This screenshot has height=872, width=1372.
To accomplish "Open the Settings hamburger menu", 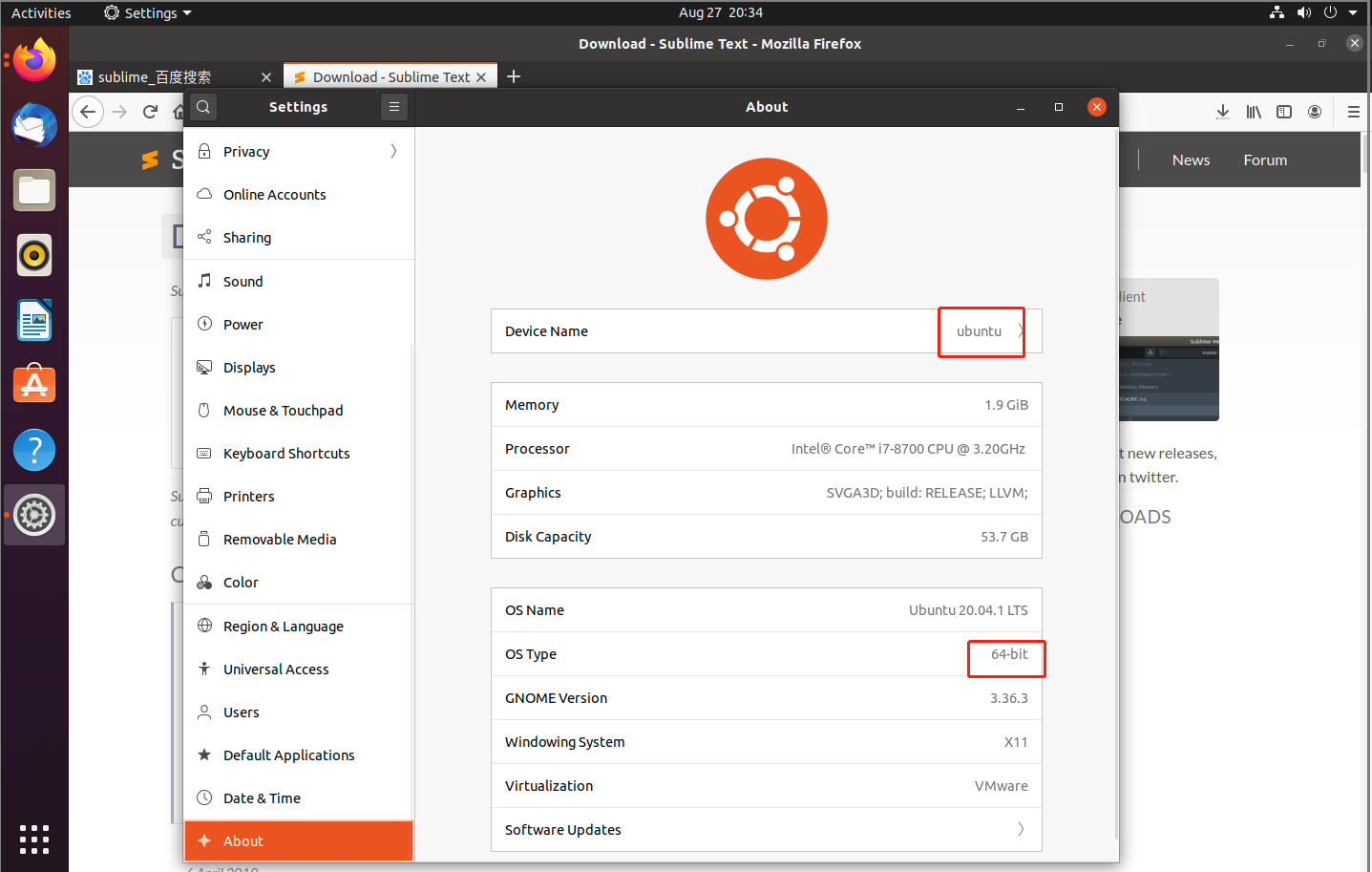I will click(x=394, y=107).
